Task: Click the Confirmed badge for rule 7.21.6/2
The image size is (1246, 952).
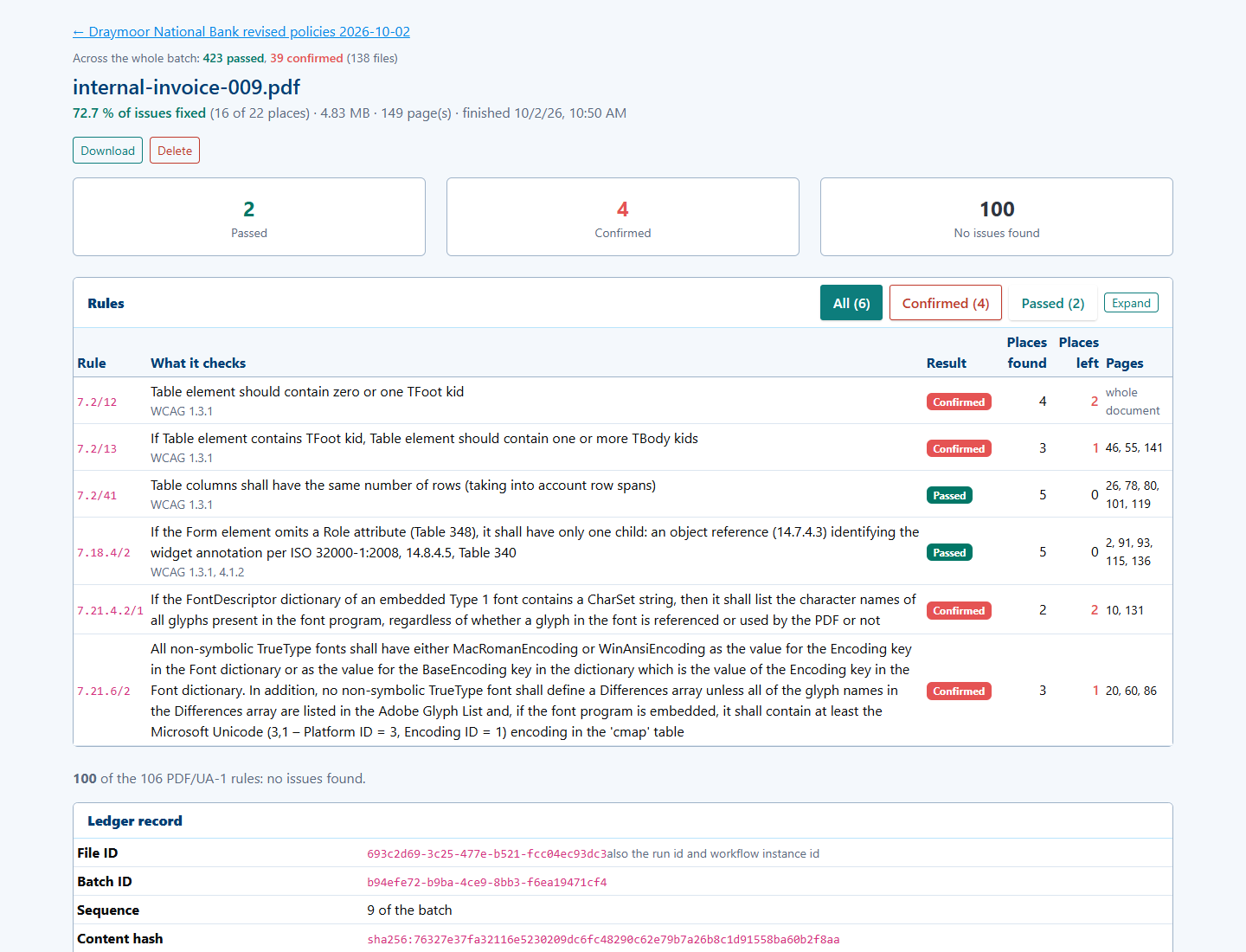Action: pos(959,691)
